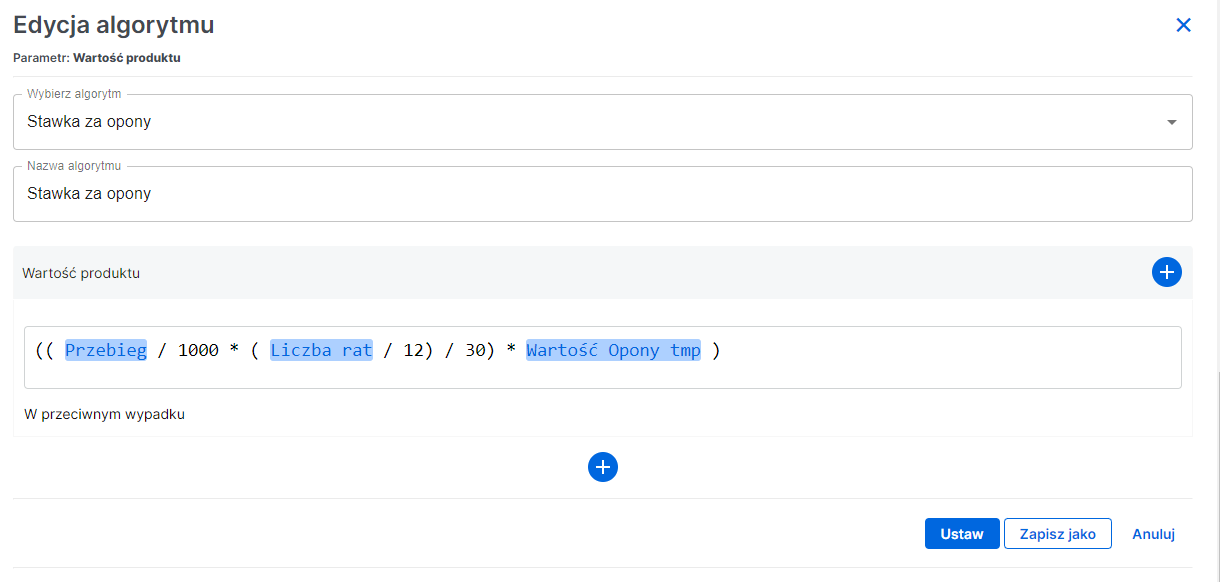The height and width of the screenshot is (582, 1220).
Task: Select the Przebieg parameter chip
Action: pos(105,350)
